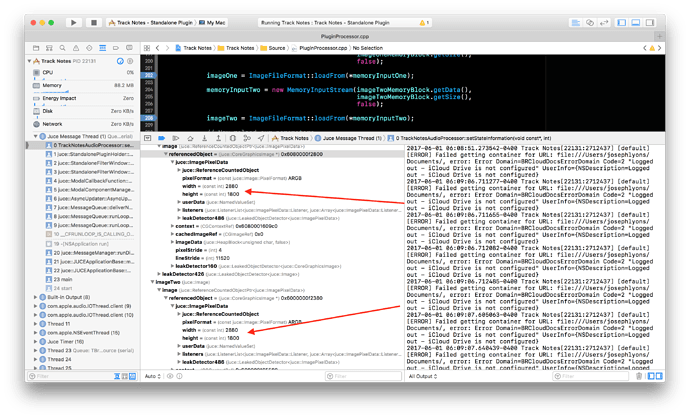Open the Symbol navigator

point(49,48)
